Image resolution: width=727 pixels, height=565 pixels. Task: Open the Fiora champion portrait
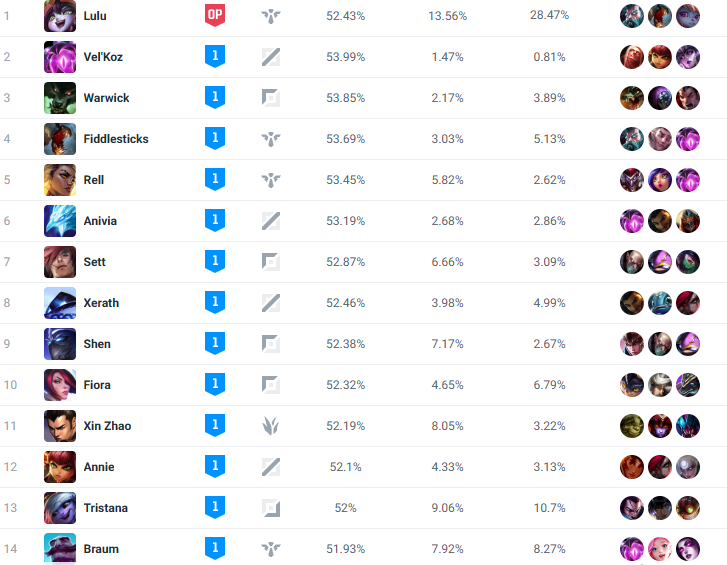click(x=60, y=385)
